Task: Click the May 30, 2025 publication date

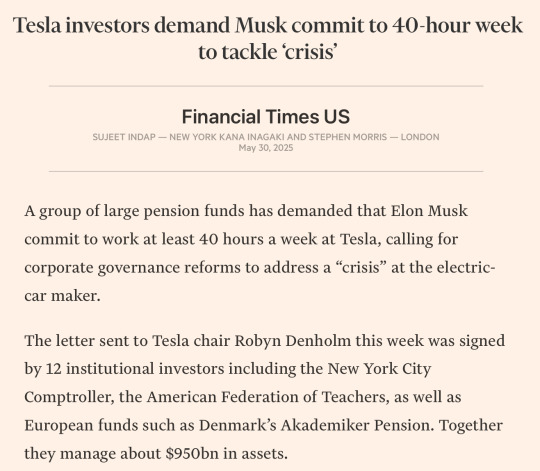Action: click(266, 148)
